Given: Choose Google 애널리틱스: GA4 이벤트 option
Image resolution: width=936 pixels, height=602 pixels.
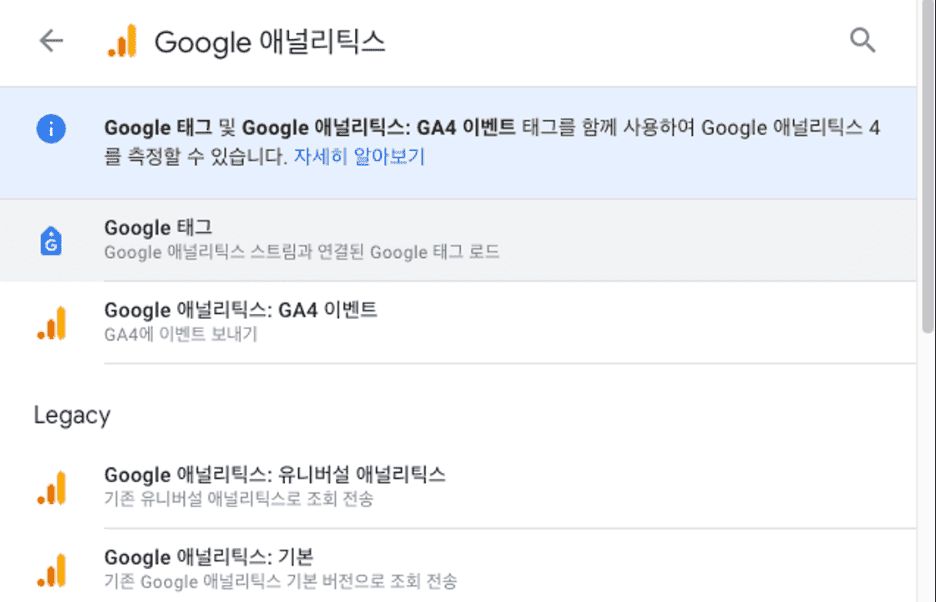Looking at the screenshot, I should tap(240, 310).
